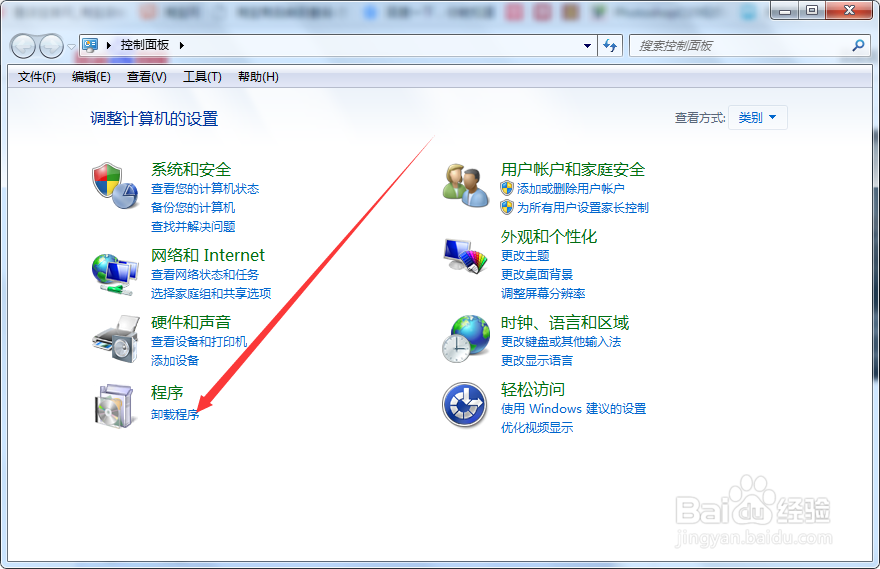The height and width of the screenshot is (569, 880).
Task: Click the 更改桌面背景 link
Action: click(x=537, y=275)
